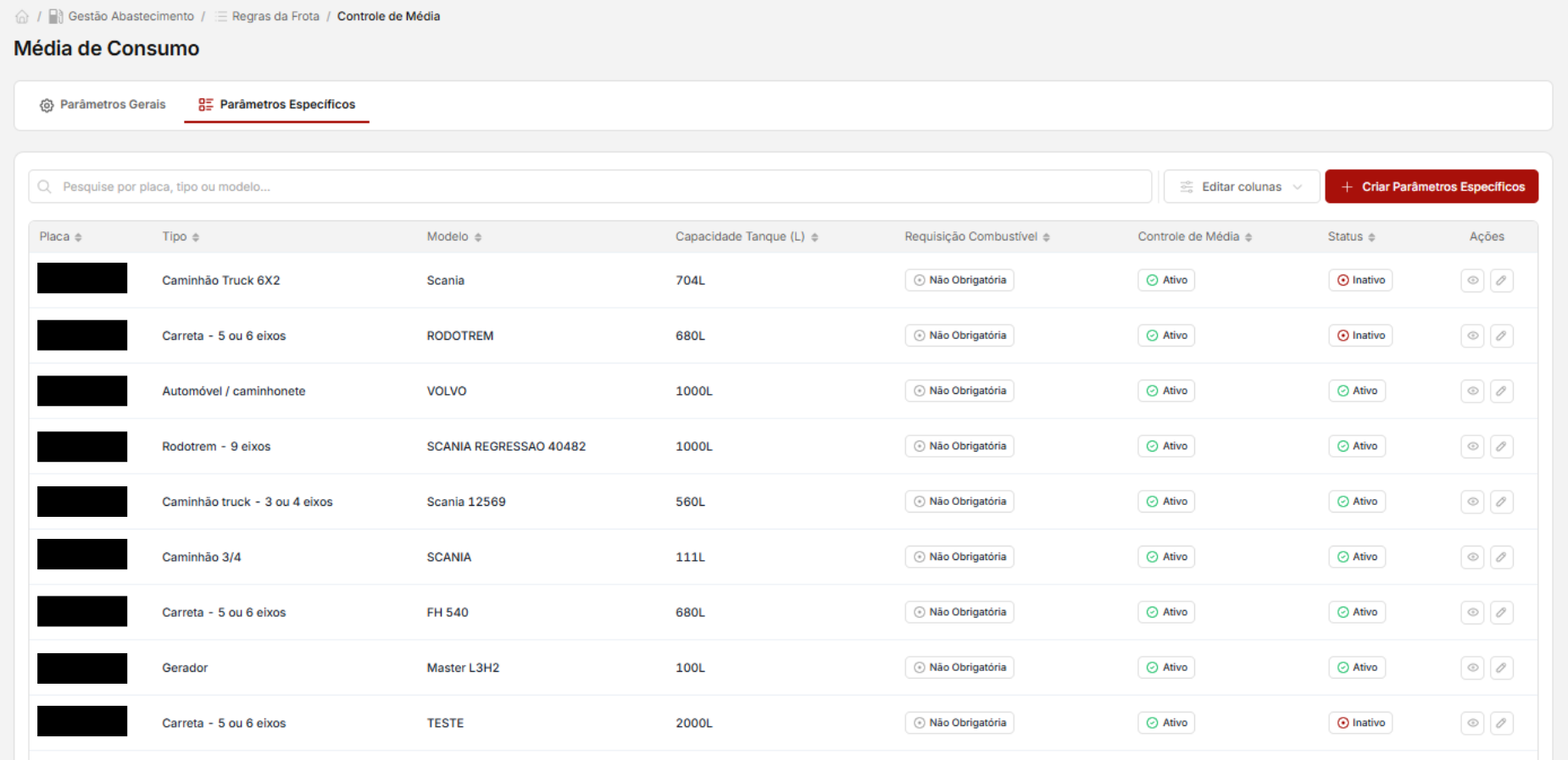
Task: Switch to Parâmetros Gerais tab
Action: click(103, 104)
